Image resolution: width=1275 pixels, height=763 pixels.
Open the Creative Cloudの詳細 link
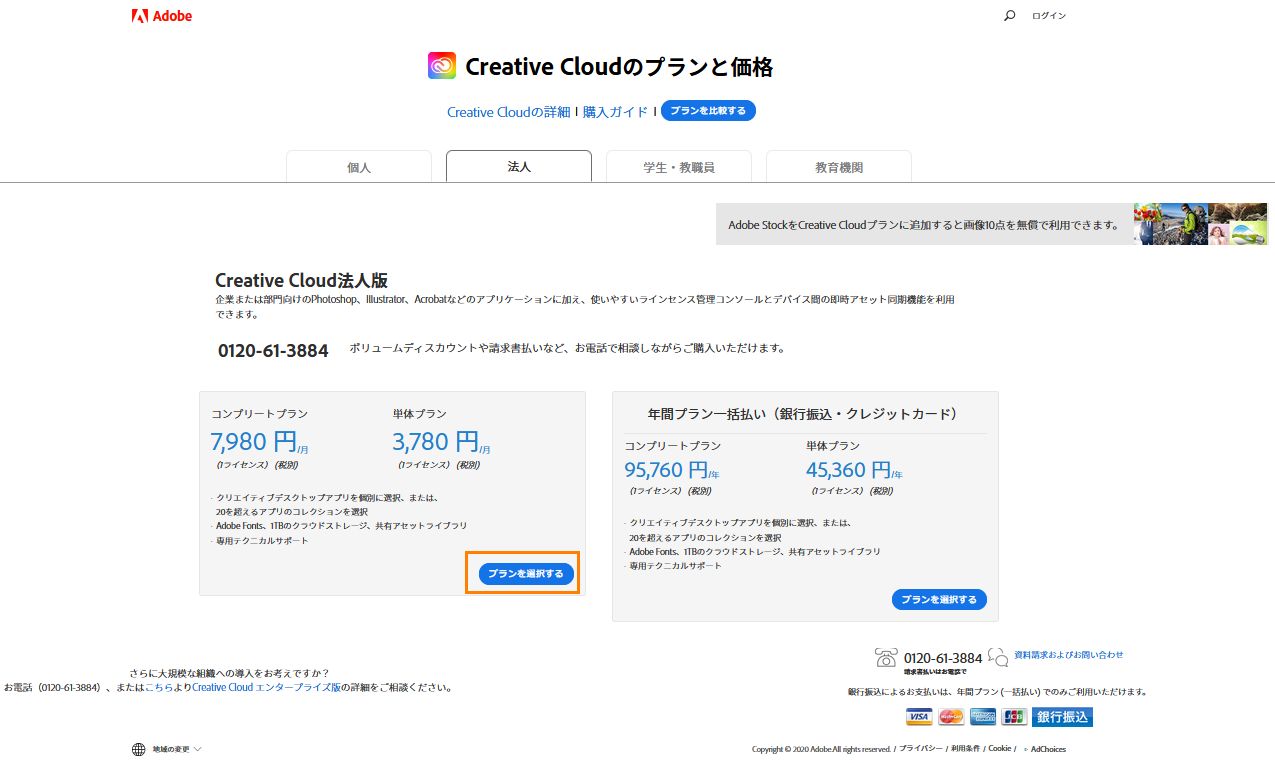[508, 112]
